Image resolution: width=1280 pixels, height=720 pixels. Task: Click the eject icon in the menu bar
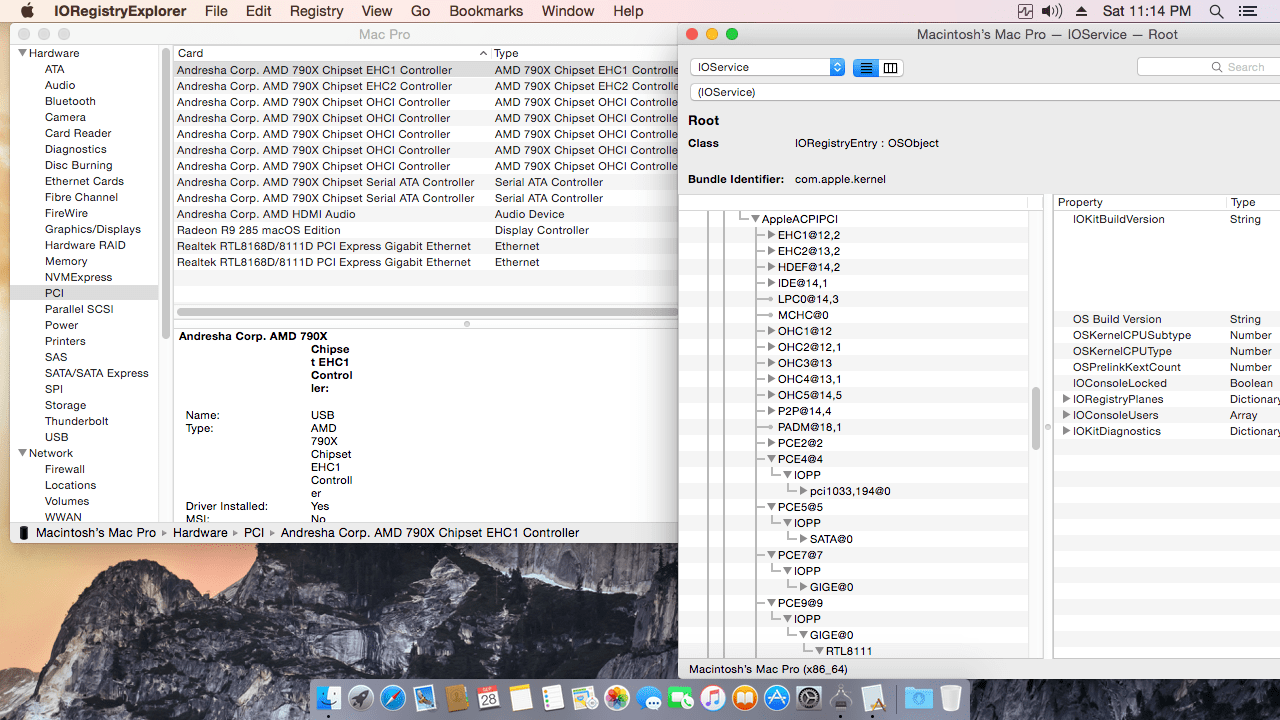click(1082, 11)
